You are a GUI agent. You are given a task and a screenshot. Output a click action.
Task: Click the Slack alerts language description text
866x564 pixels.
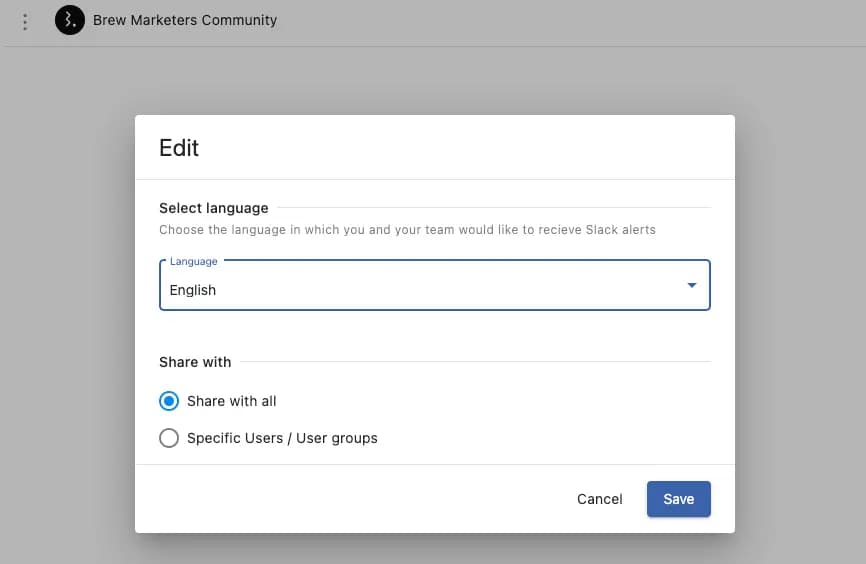[x=407, y=230]
